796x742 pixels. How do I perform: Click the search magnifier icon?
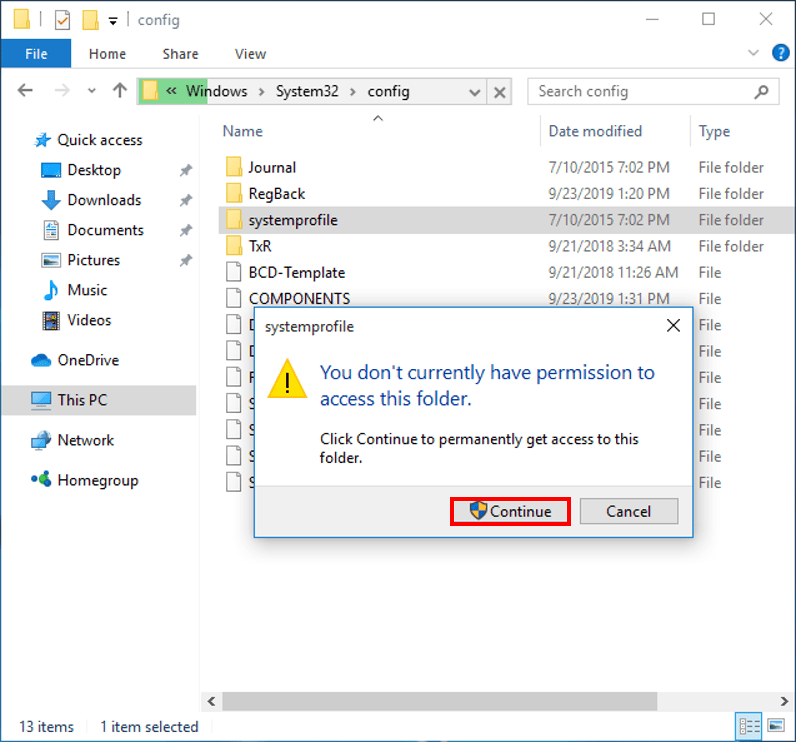click(x=761, y=92)
